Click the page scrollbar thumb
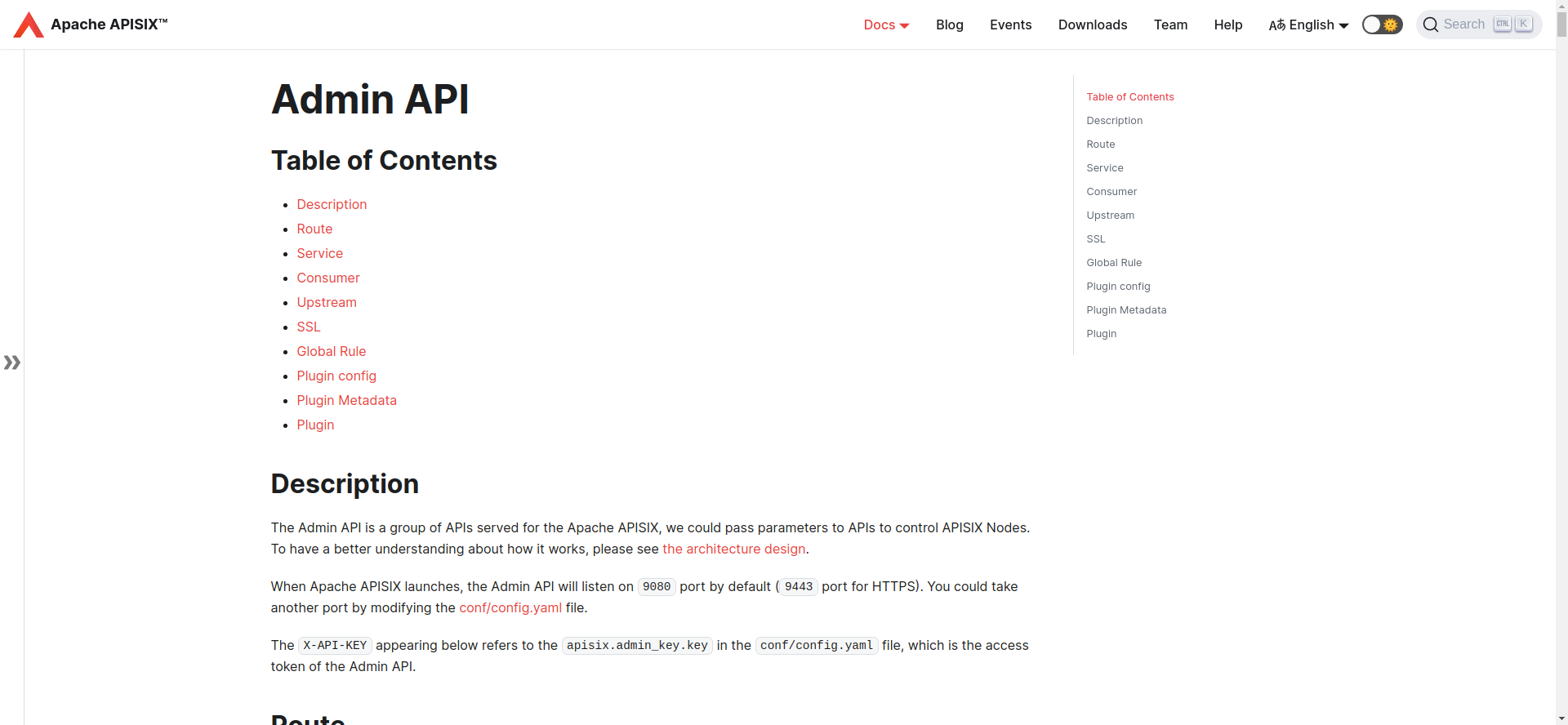Screen dimensions: 1568x725 [1561, 24]
